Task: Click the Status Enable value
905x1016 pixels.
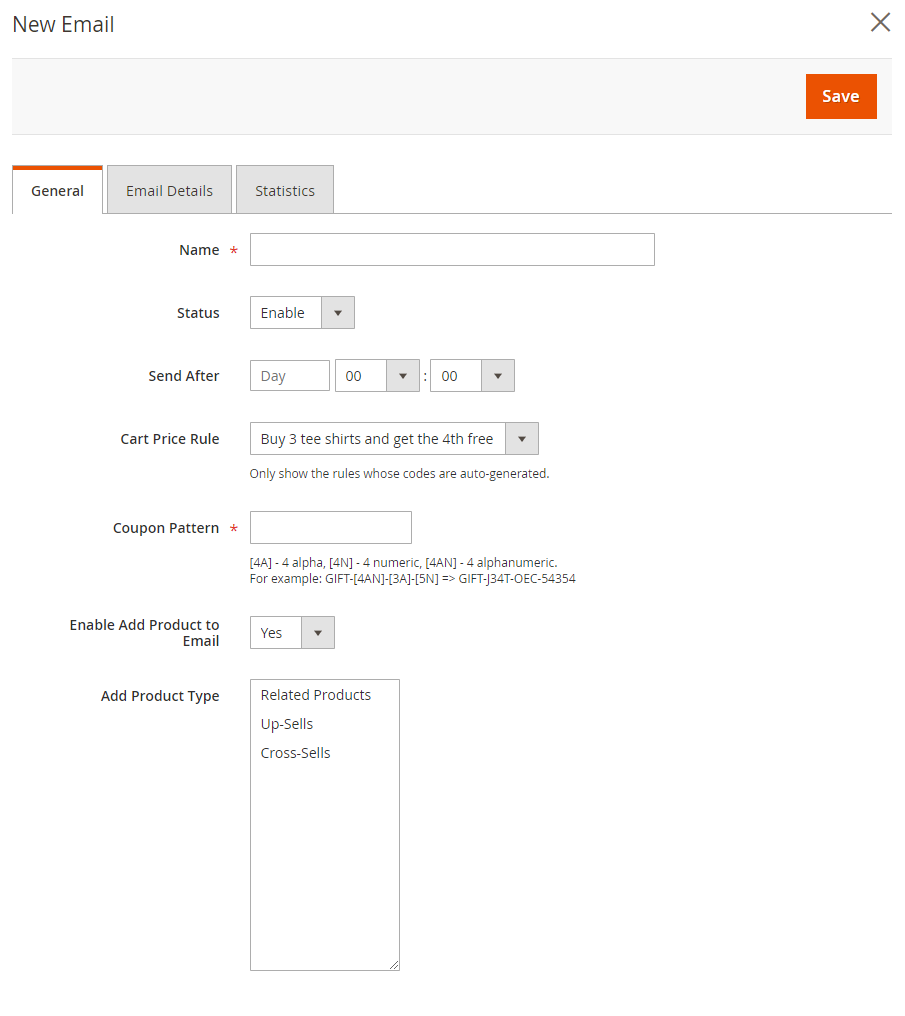Action: click(x=284, y=313)
